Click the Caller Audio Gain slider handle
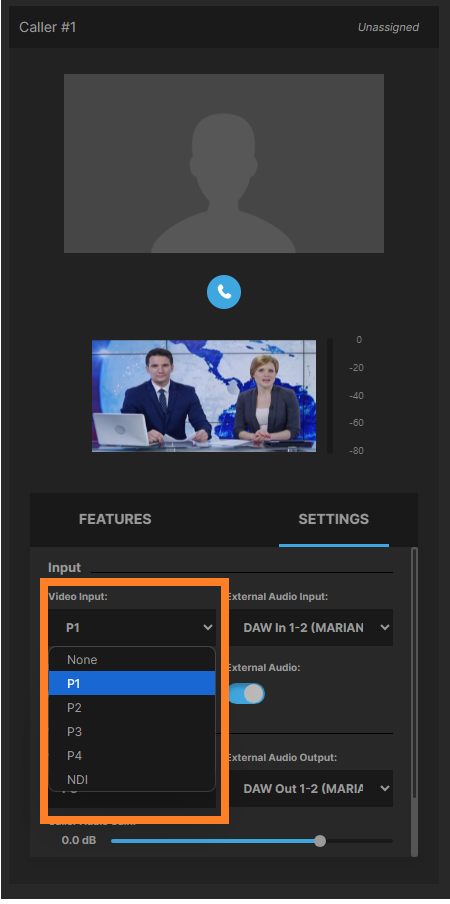The image size is (450, 904). [x=320, y=841]
